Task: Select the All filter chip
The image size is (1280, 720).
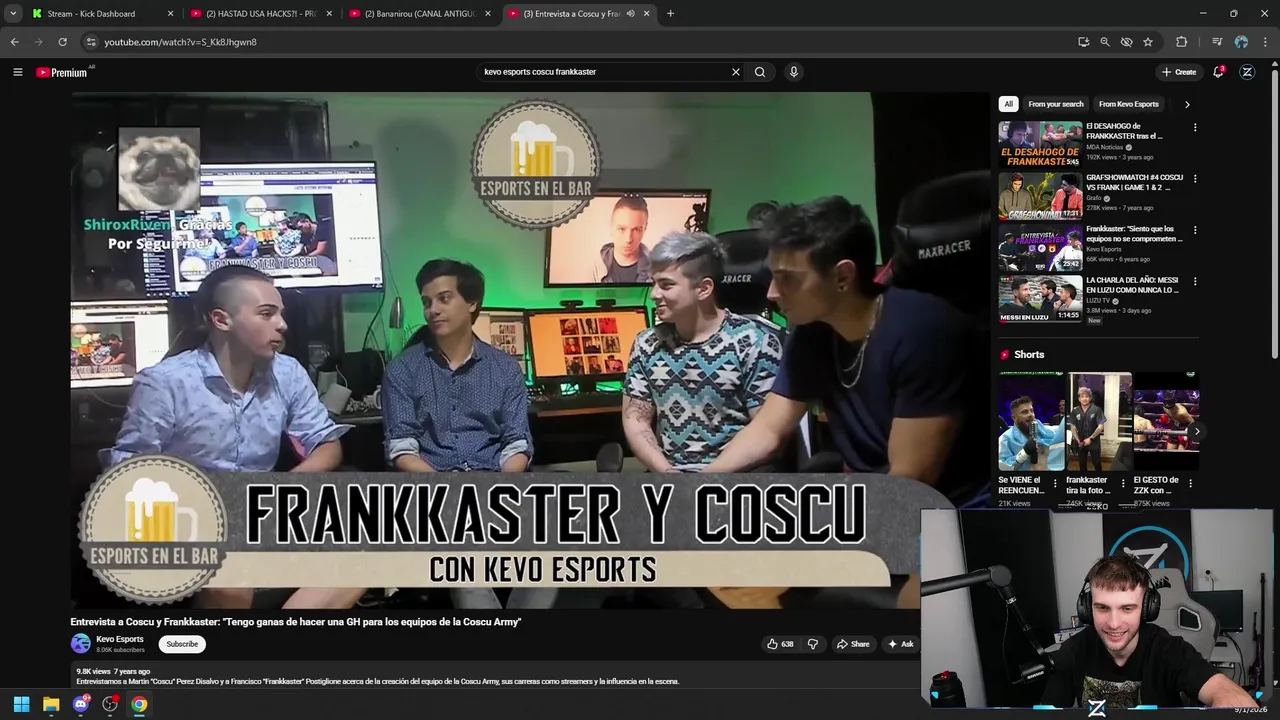Action: click(1008, 104)
